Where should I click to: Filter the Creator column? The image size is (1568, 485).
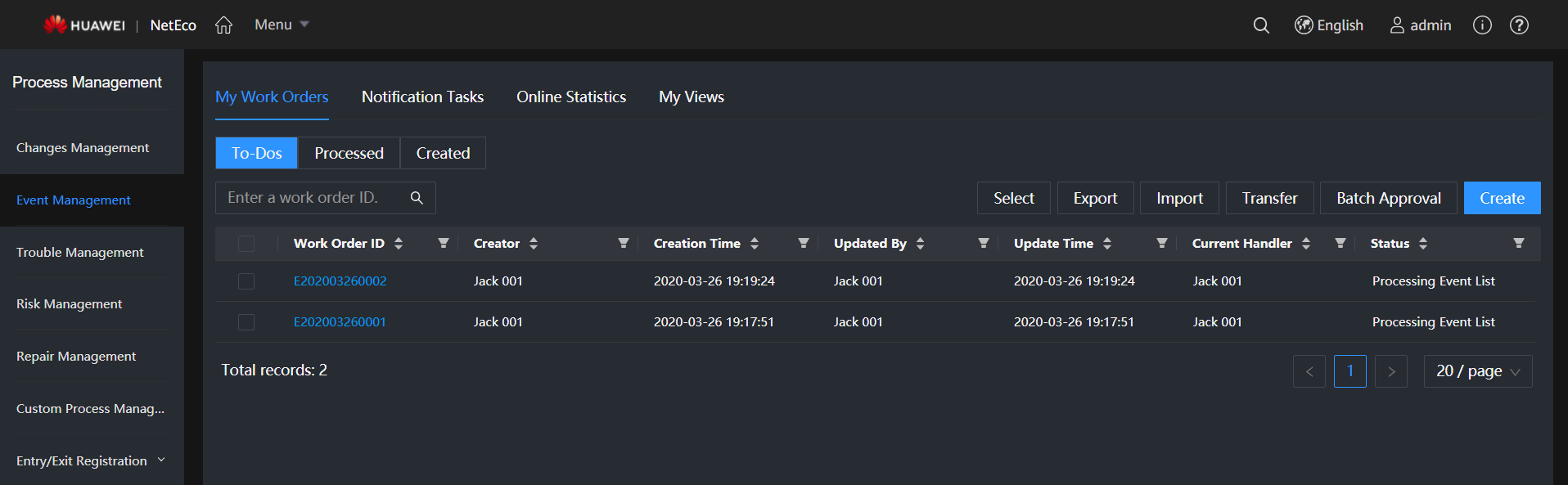point(624,243)
